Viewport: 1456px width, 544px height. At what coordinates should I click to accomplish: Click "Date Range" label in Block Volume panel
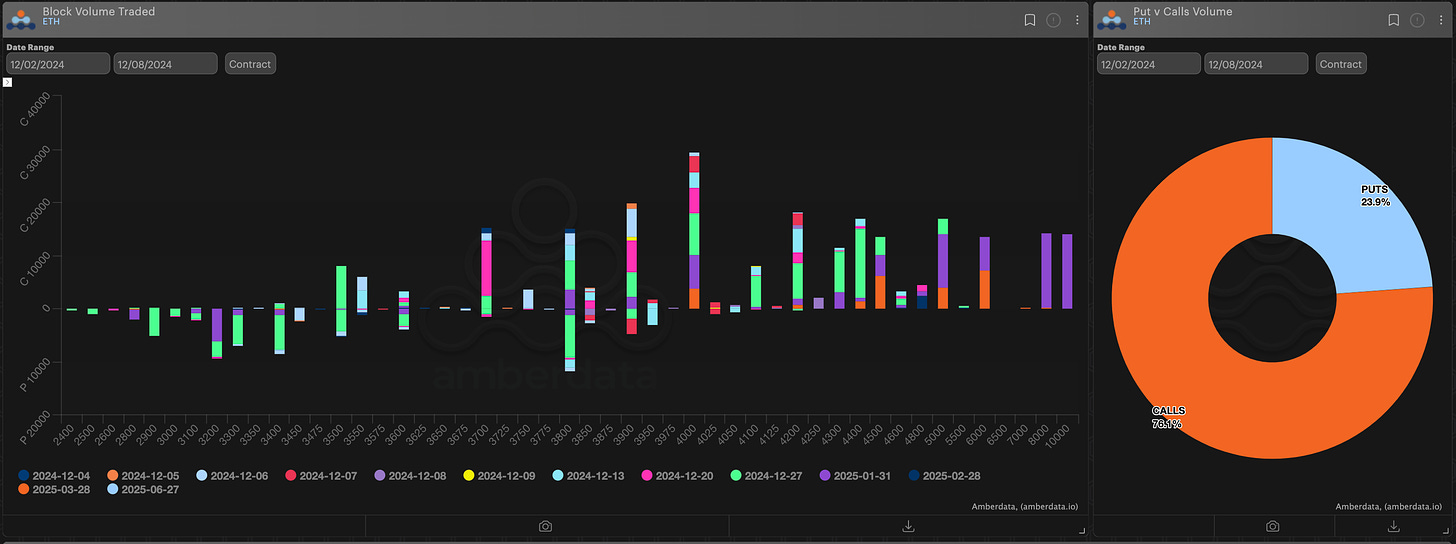coord(30,47)
